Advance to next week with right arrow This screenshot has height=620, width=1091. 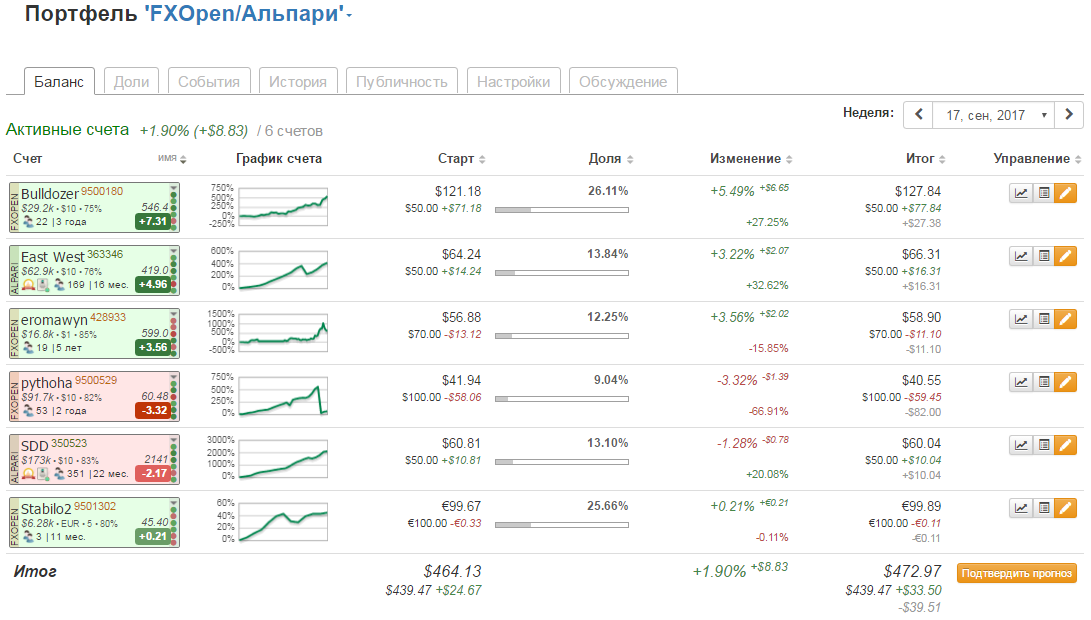[x=1070, y=115]
